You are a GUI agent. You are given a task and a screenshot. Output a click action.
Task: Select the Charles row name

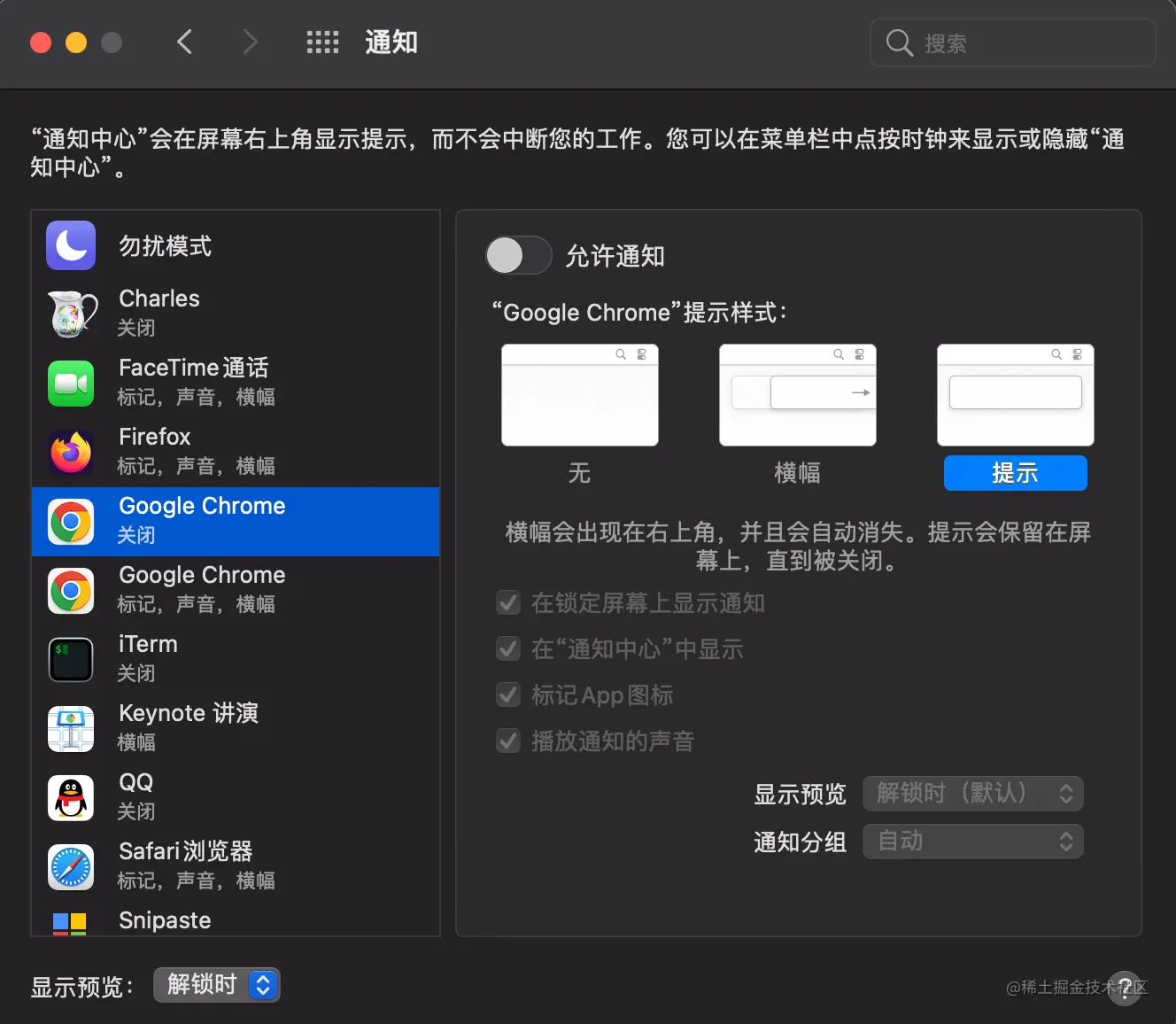tap(159, 299)
